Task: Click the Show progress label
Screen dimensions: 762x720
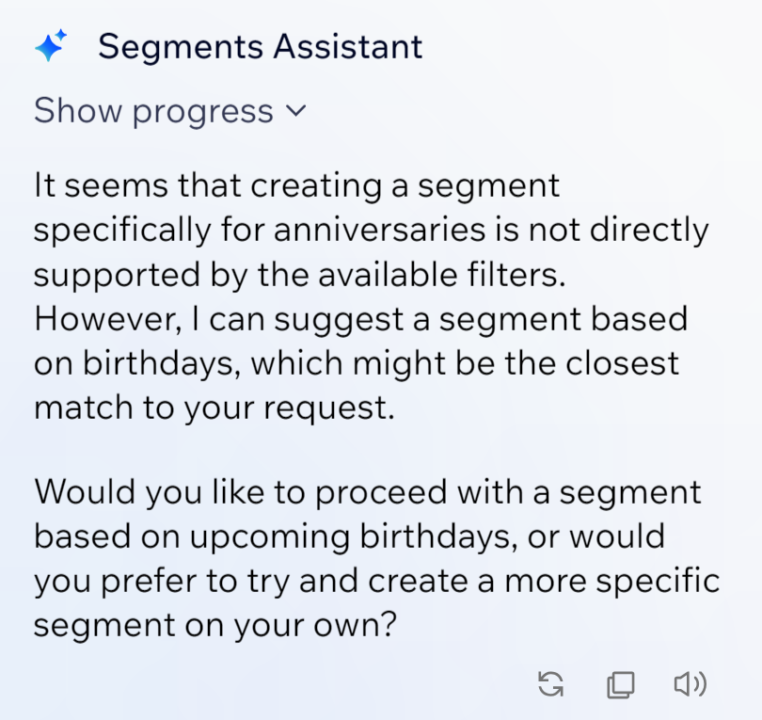Action: point(153,111)
